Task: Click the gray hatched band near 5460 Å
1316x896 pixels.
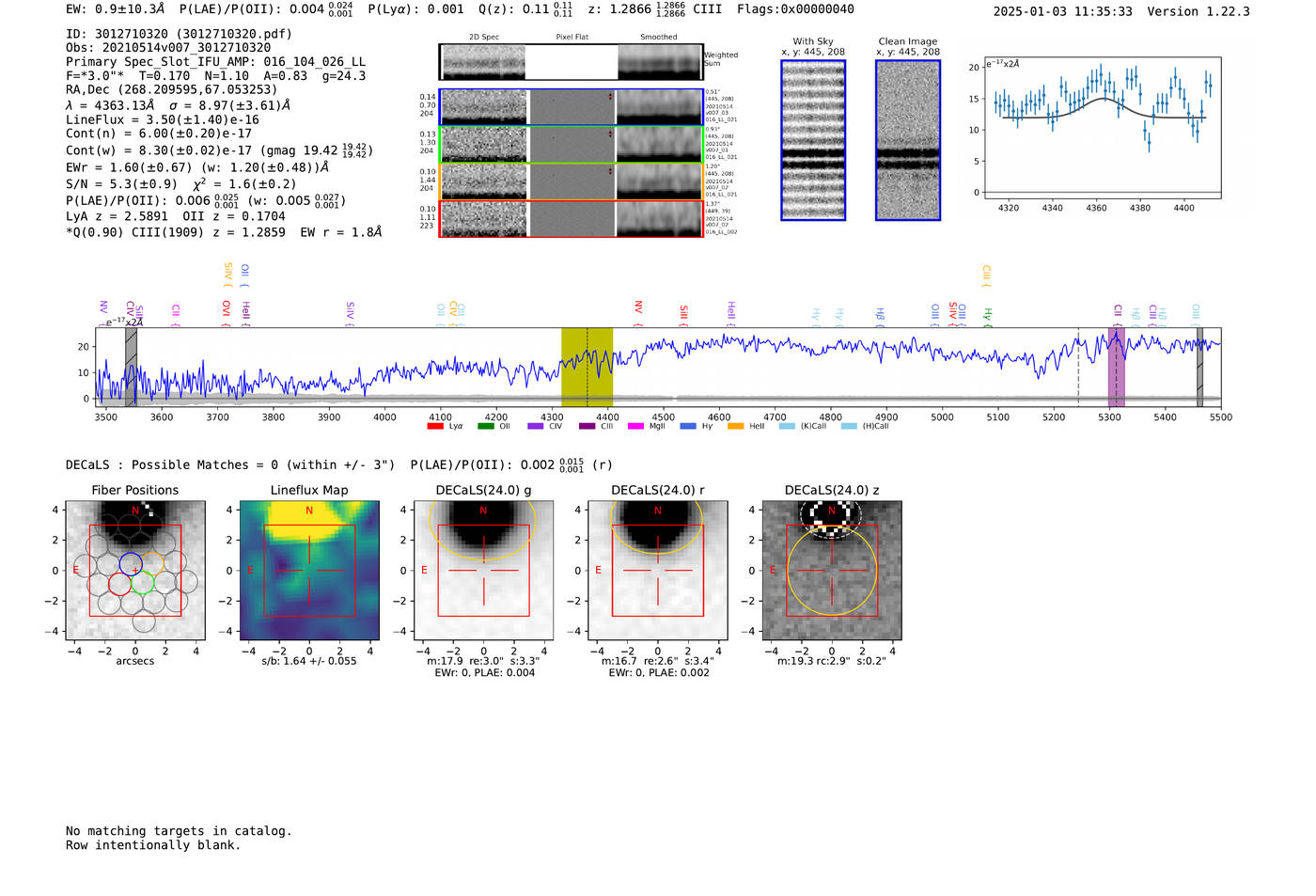Action: pyautogui.click(x=1199, y=368)
